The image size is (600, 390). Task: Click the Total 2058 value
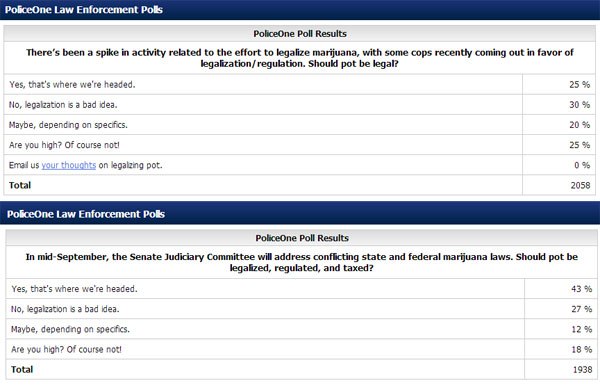580,186
